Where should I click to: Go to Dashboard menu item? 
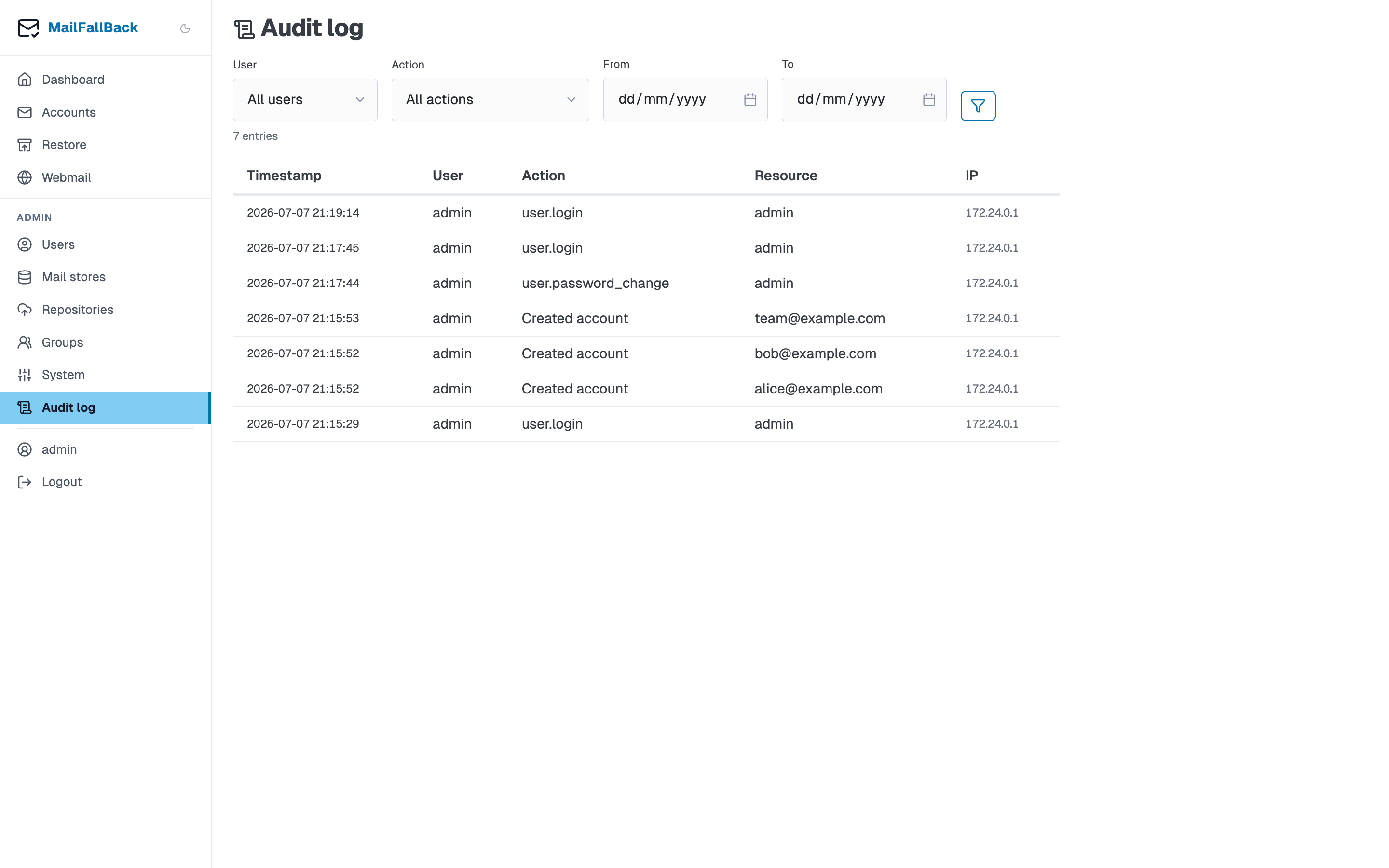pyautogui.click(x=106, y=79)
